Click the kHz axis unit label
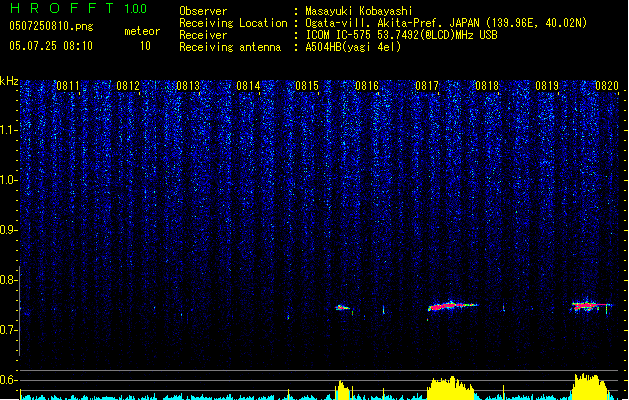 9,81
